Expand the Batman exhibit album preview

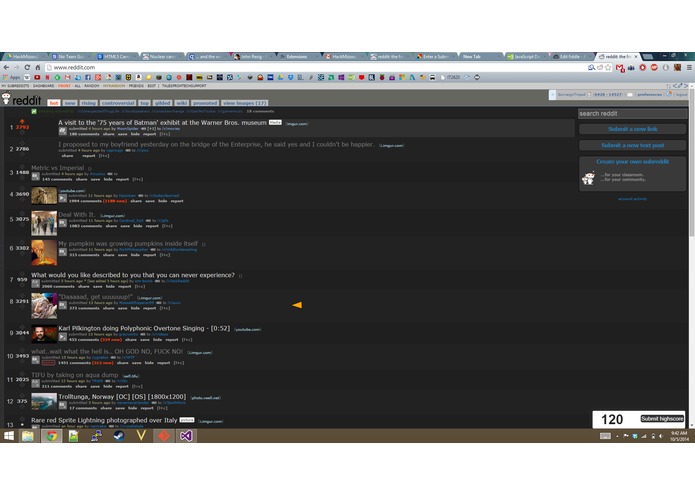click(63, 131)
